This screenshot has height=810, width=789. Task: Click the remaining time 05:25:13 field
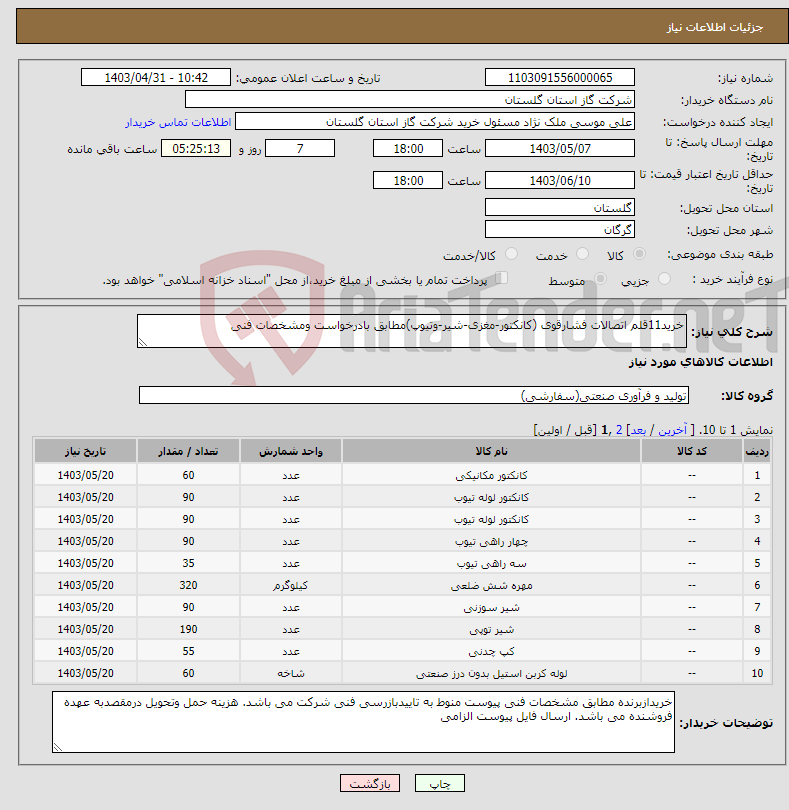pos(196,148)
